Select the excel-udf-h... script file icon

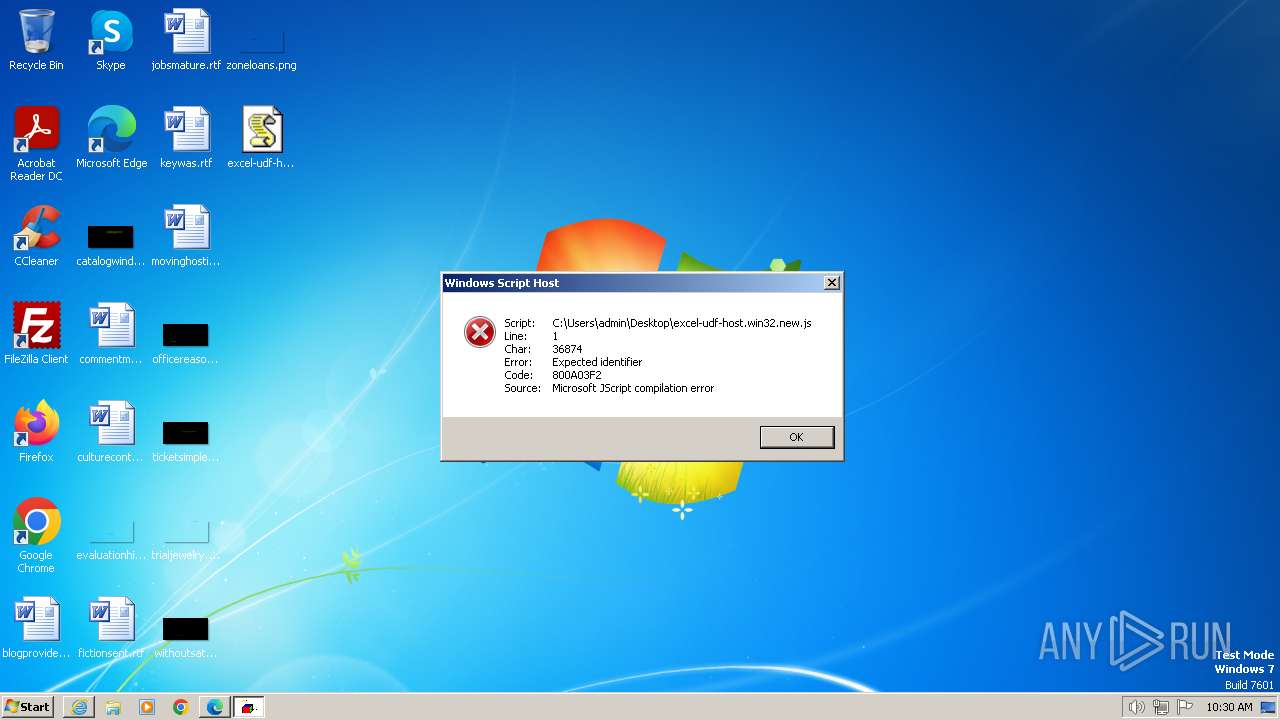click(262, 138)
